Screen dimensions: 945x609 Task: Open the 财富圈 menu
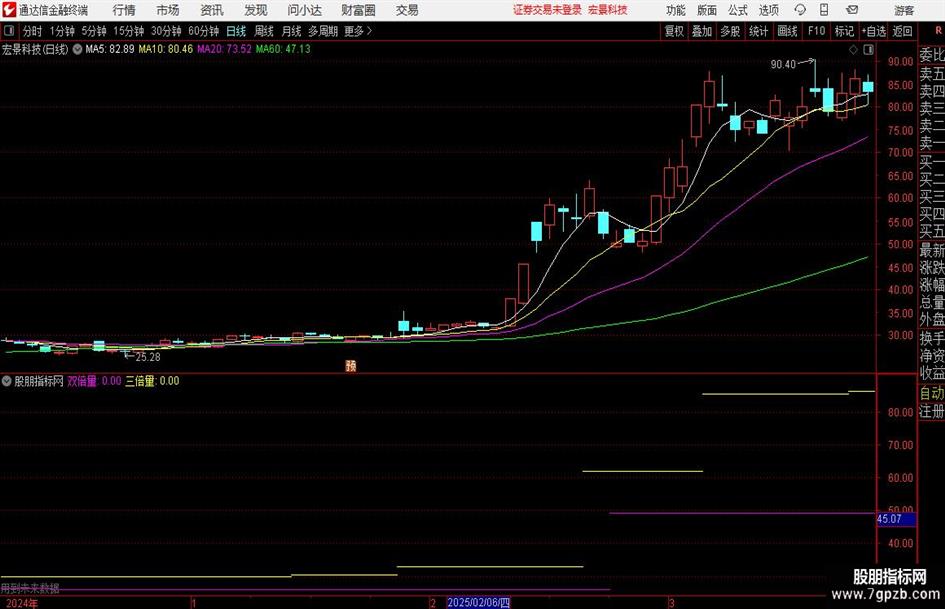[x=358, y=10]
